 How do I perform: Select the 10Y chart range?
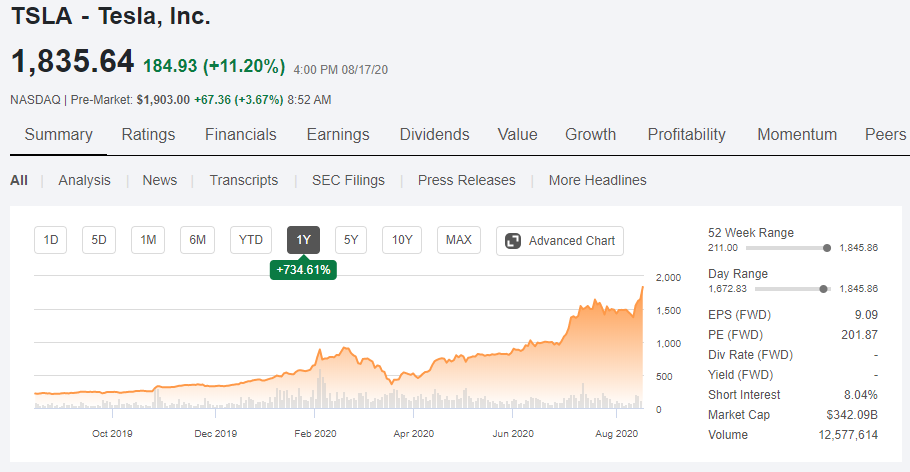point(402,240)
